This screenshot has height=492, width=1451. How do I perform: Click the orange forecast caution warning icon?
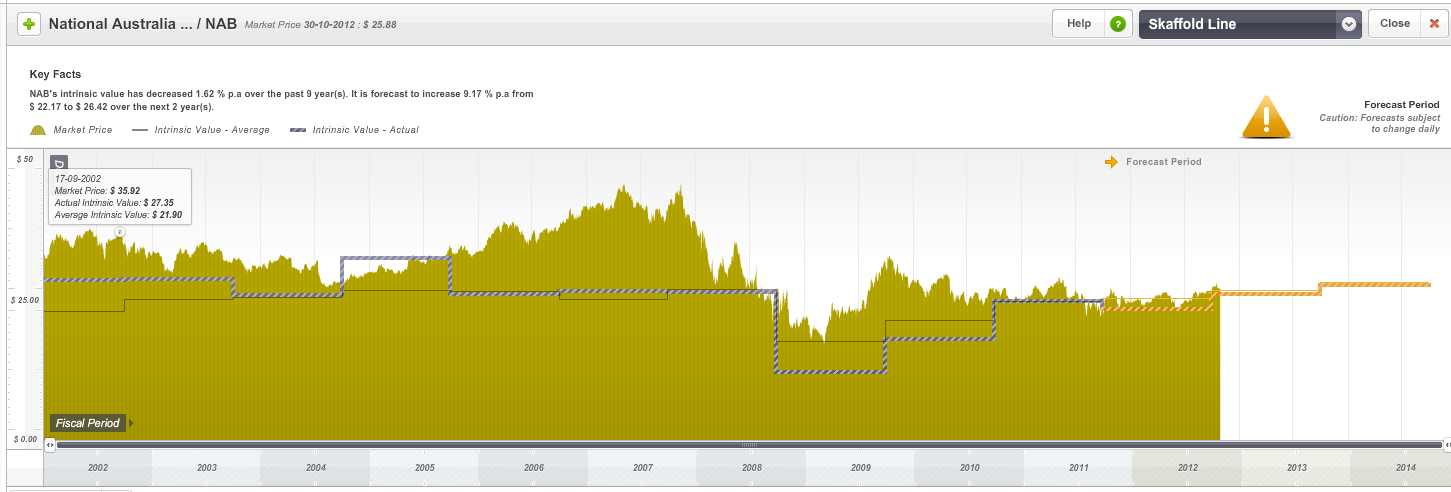click(x=1266, y=117)
